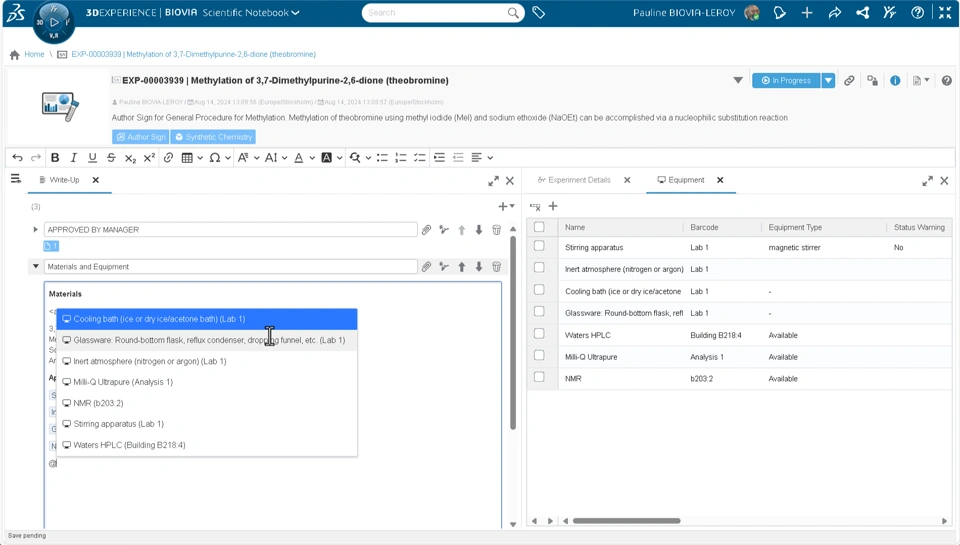Increase the indent
960x545 pixels.
coord(439,158)
